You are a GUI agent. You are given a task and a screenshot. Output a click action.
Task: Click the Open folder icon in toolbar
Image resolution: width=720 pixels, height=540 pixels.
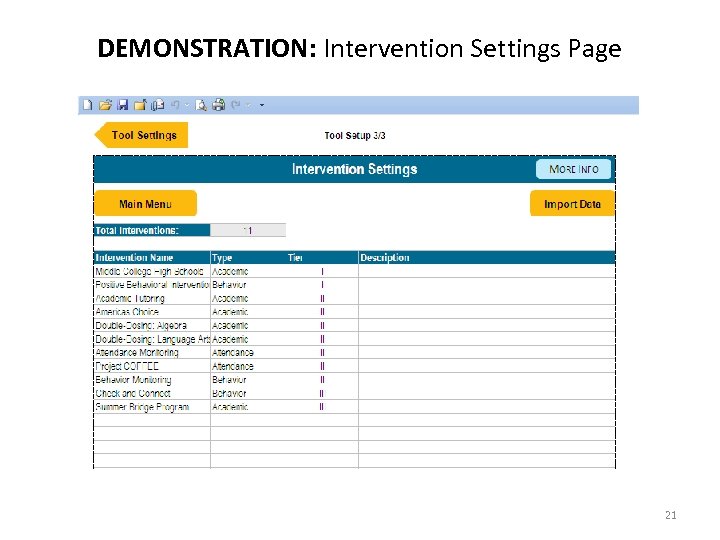105,105
